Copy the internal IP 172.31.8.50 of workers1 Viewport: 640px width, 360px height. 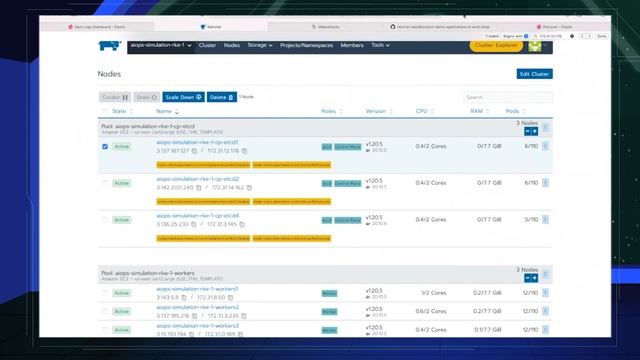pyautogui.click(x=230, y=298)
